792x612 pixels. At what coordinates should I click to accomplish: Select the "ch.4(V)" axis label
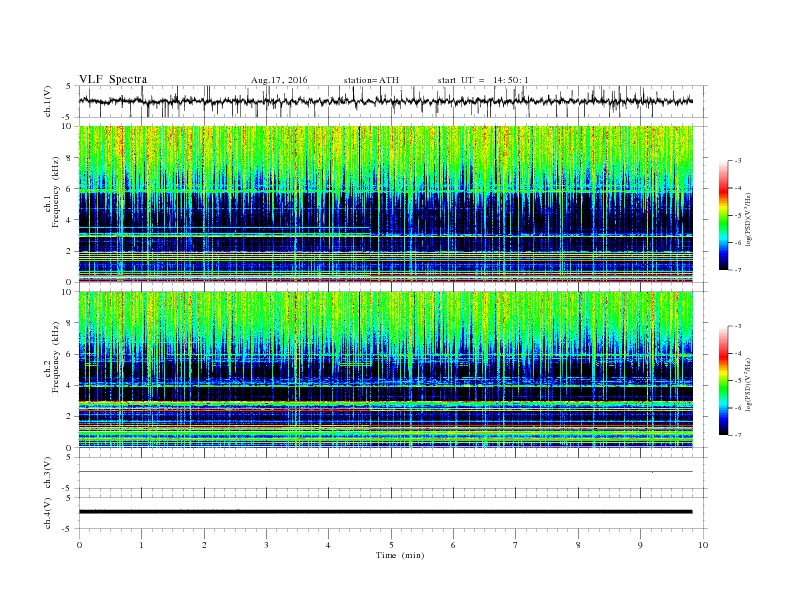(x=48, y=513)
